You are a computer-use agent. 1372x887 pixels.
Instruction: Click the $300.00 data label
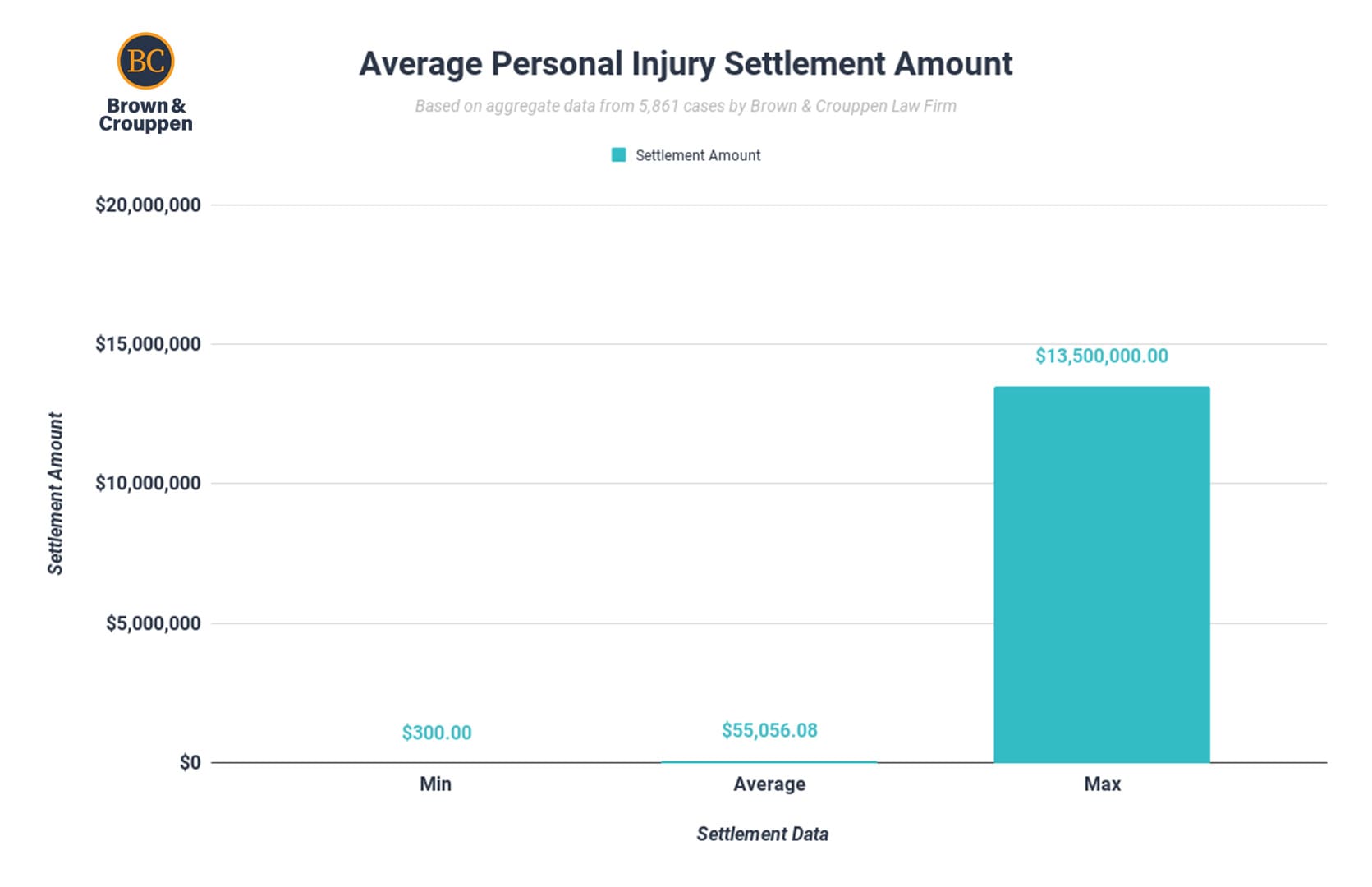(x=437, y=733)
